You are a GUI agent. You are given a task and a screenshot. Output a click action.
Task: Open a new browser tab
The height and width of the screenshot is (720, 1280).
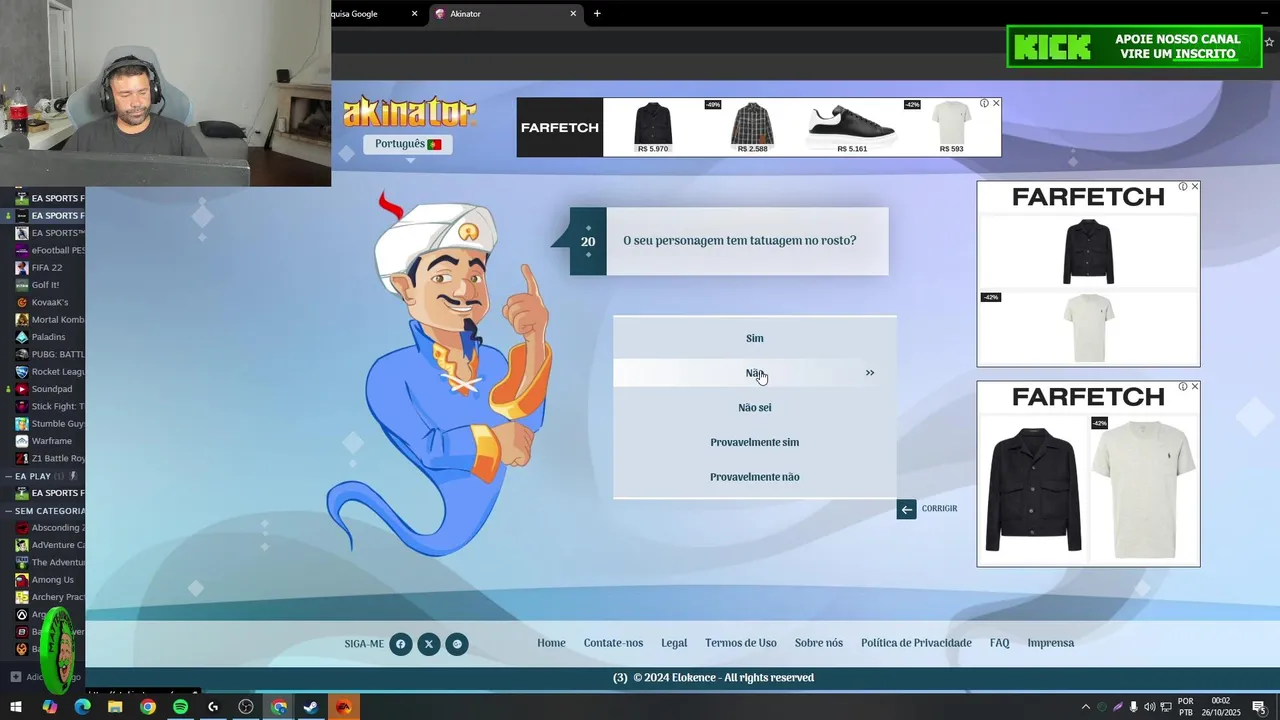tap(597, 14)
